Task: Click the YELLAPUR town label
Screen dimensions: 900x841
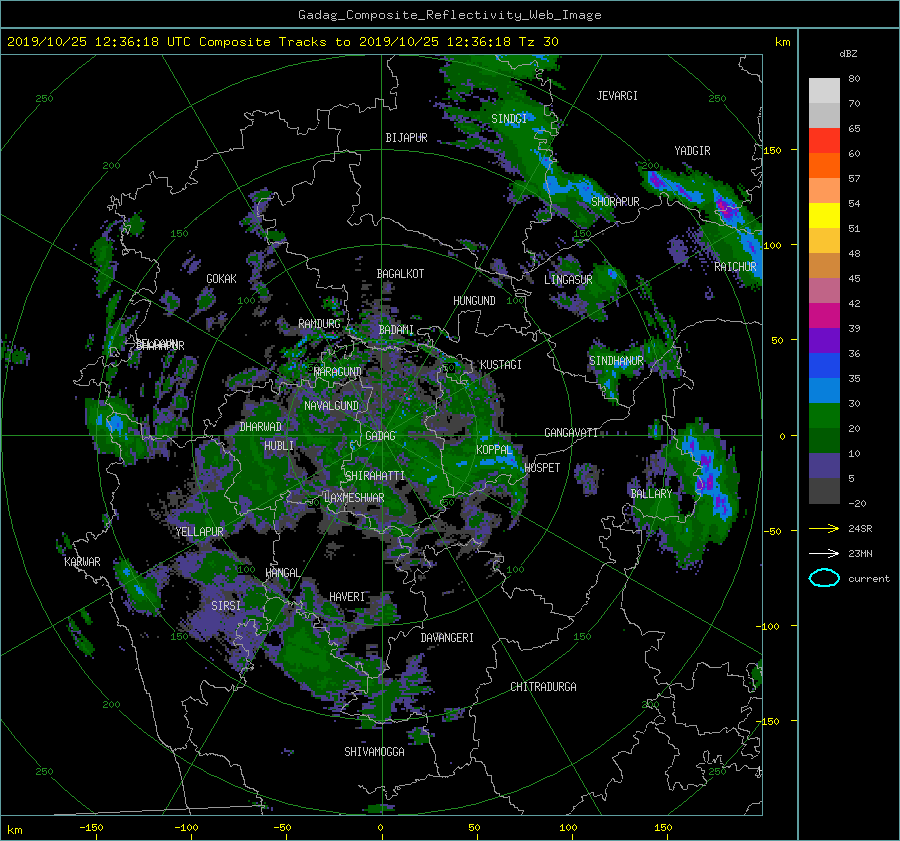Action: 199,532
